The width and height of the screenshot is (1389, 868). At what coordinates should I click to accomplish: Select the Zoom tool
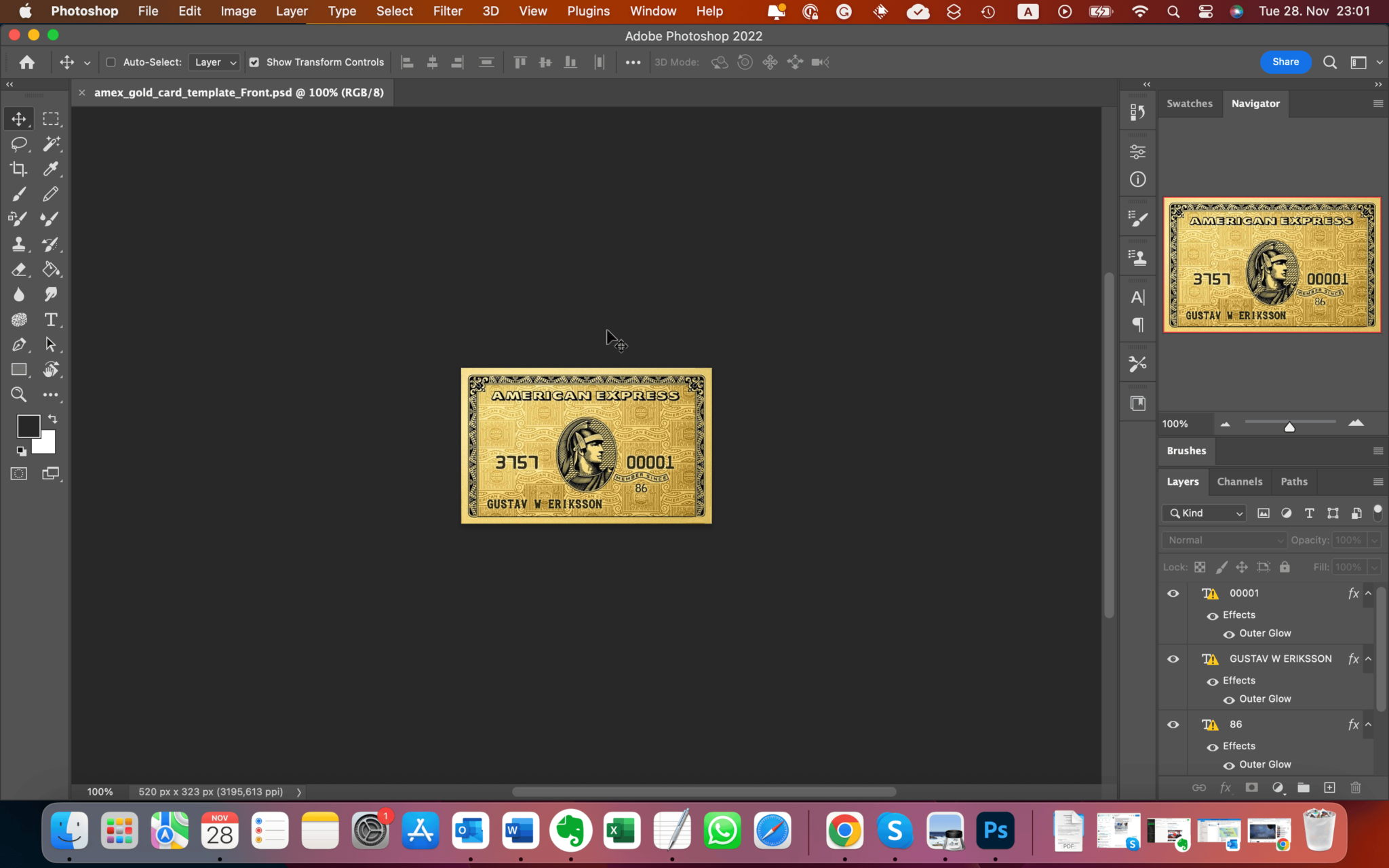tap(19, 395)
